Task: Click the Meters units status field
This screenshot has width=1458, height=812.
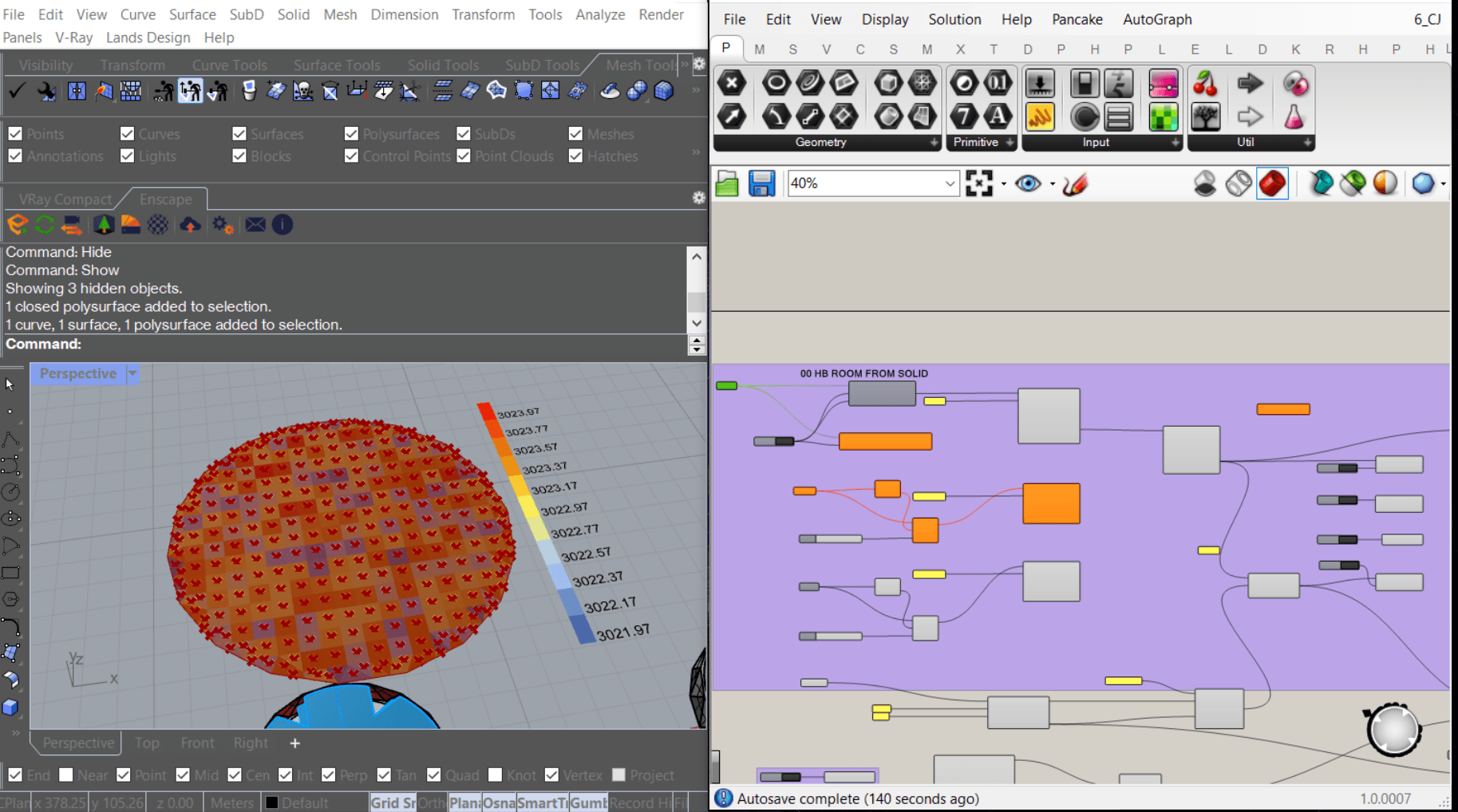Action: click(232, 802)
